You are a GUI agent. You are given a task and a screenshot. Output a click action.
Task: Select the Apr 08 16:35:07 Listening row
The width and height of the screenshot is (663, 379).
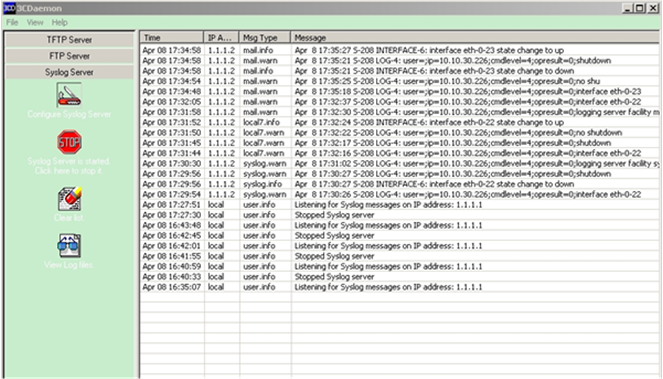[x=400, y=287]
